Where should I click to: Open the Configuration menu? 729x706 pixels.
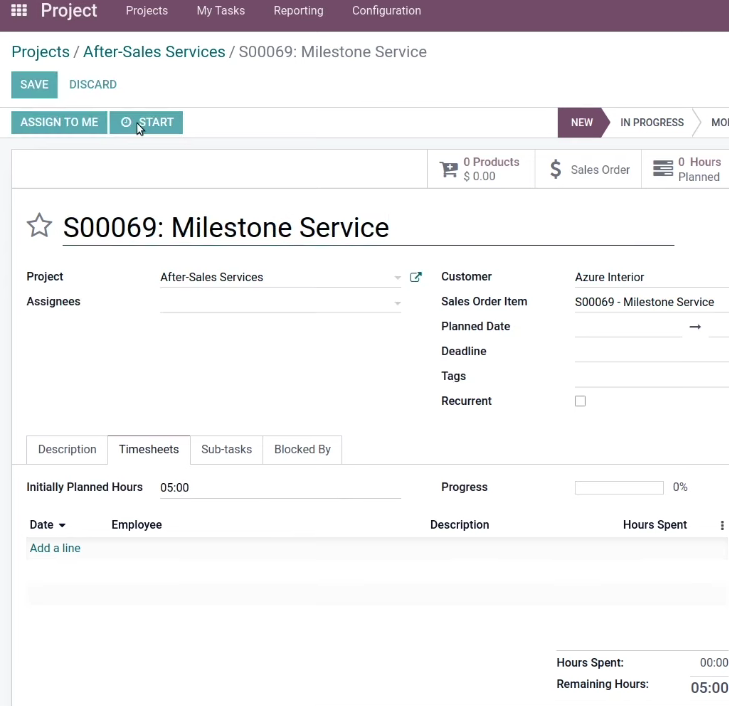[387, 11]
